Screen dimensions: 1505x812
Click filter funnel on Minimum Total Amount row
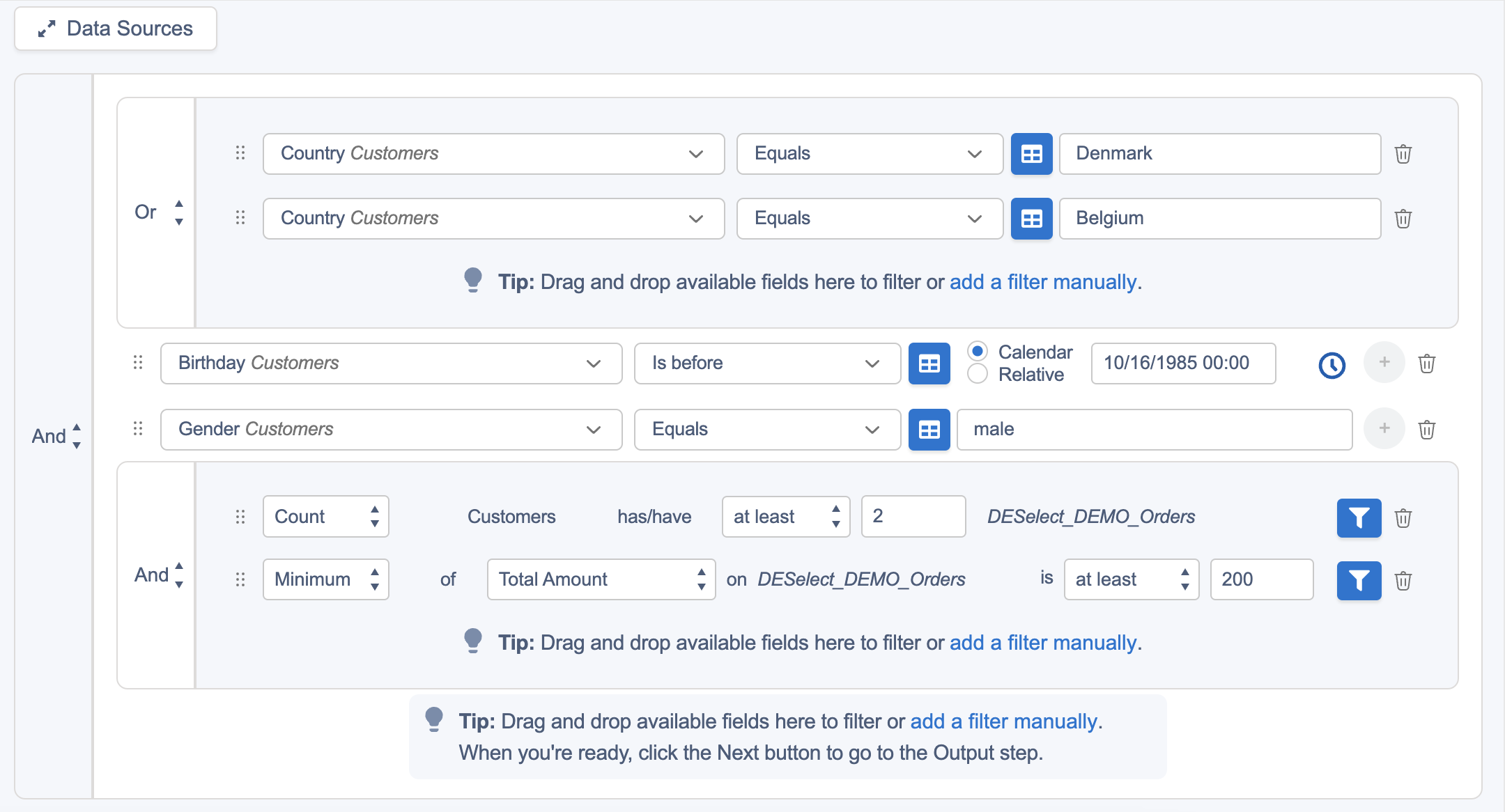click(x=1358, y=580)
